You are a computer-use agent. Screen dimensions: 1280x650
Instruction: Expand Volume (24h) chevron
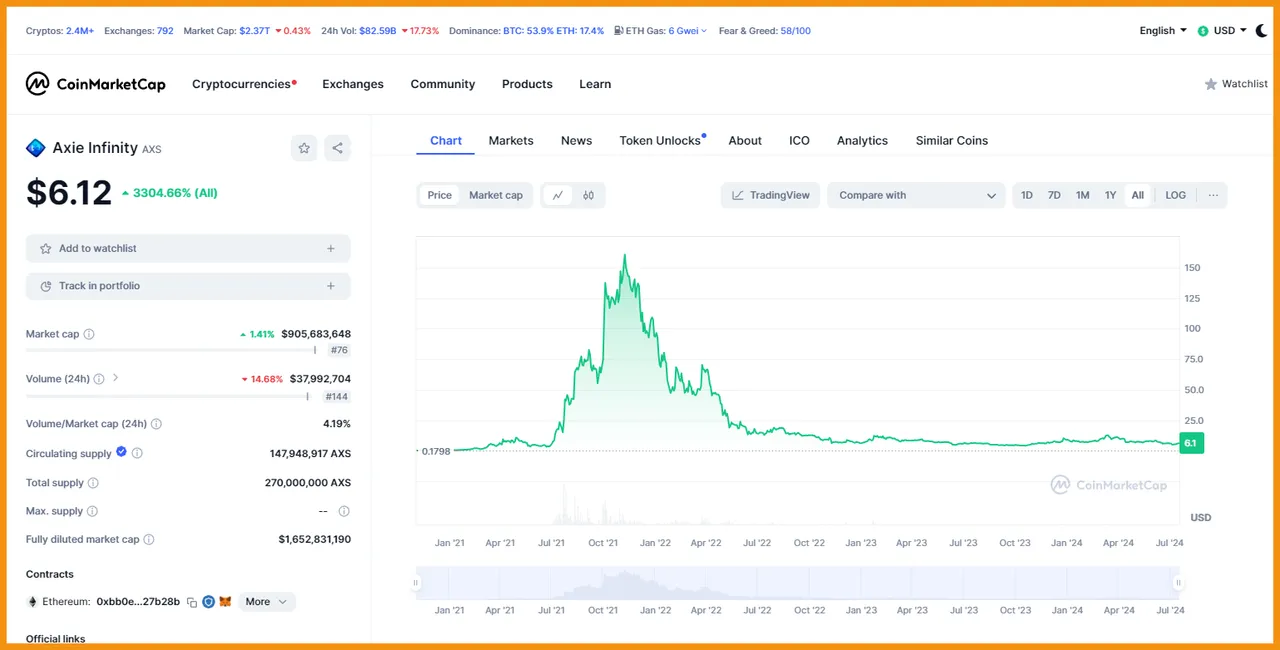pyautogui.click(x=115, y=378)
